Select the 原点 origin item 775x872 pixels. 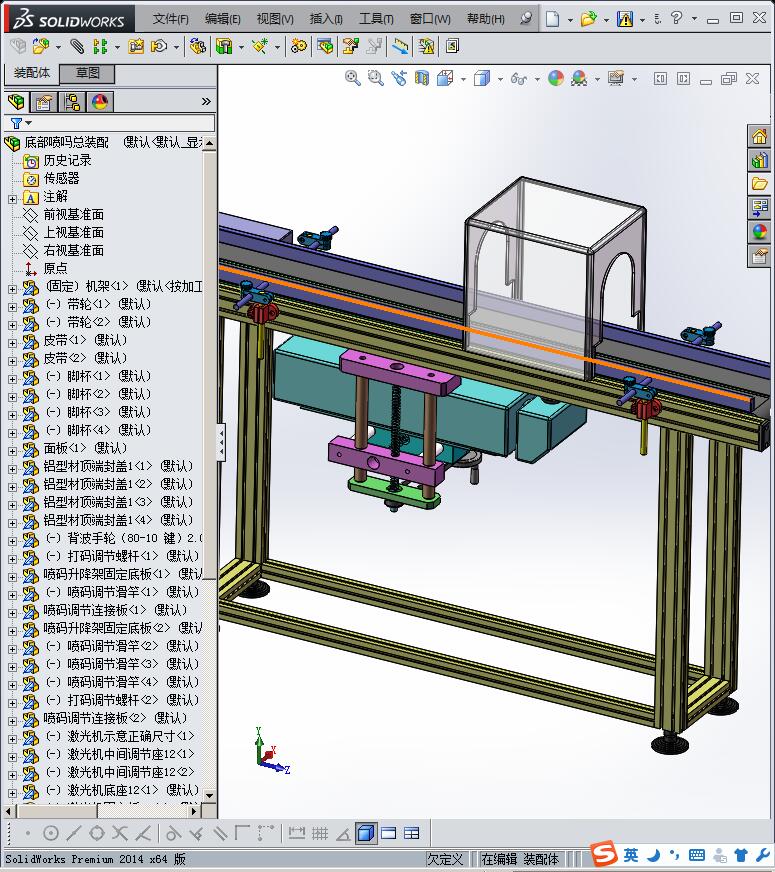tap(56, 268)
